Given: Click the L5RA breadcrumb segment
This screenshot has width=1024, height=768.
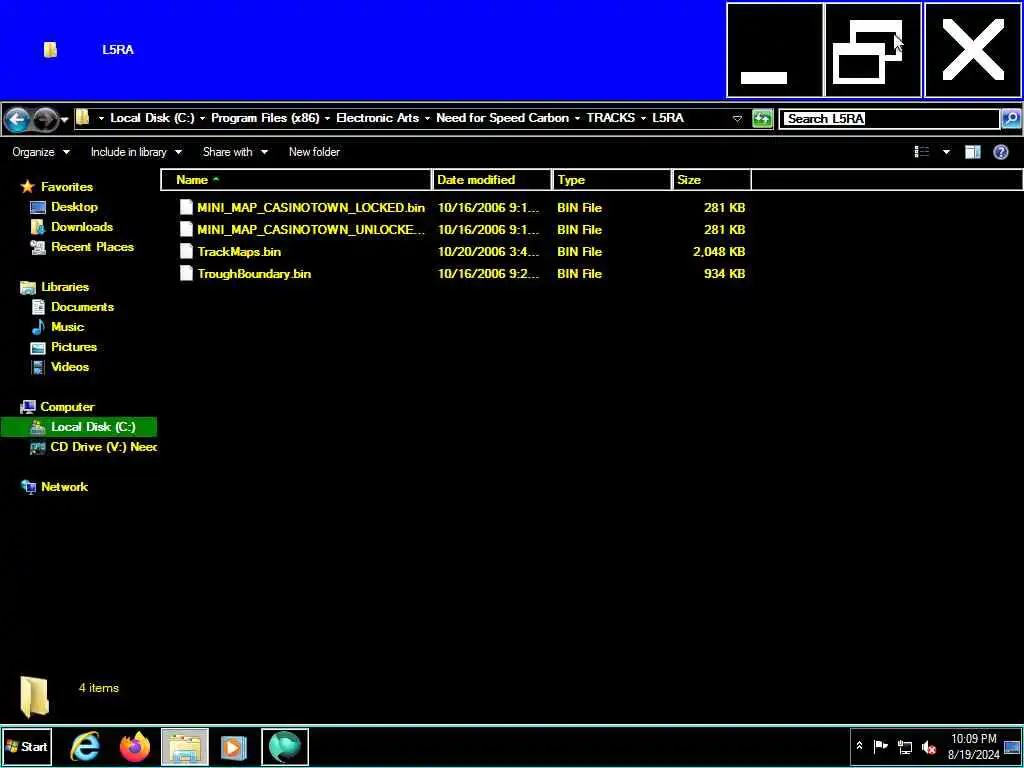Looking at the screenshot, I should [x=667, y=118].
